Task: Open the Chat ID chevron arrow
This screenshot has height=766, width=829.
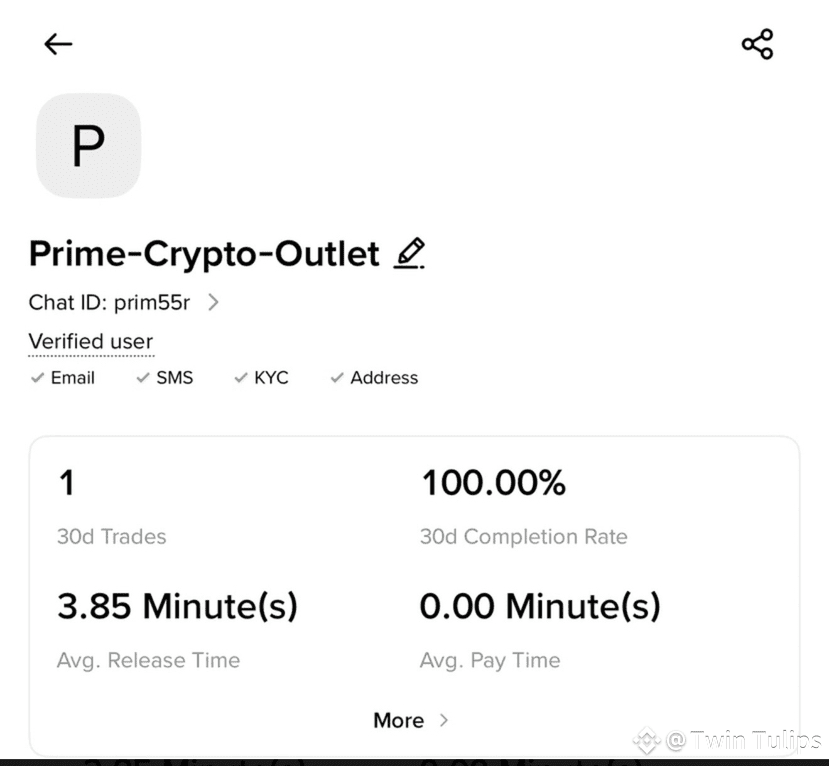Action: (213, 302)
